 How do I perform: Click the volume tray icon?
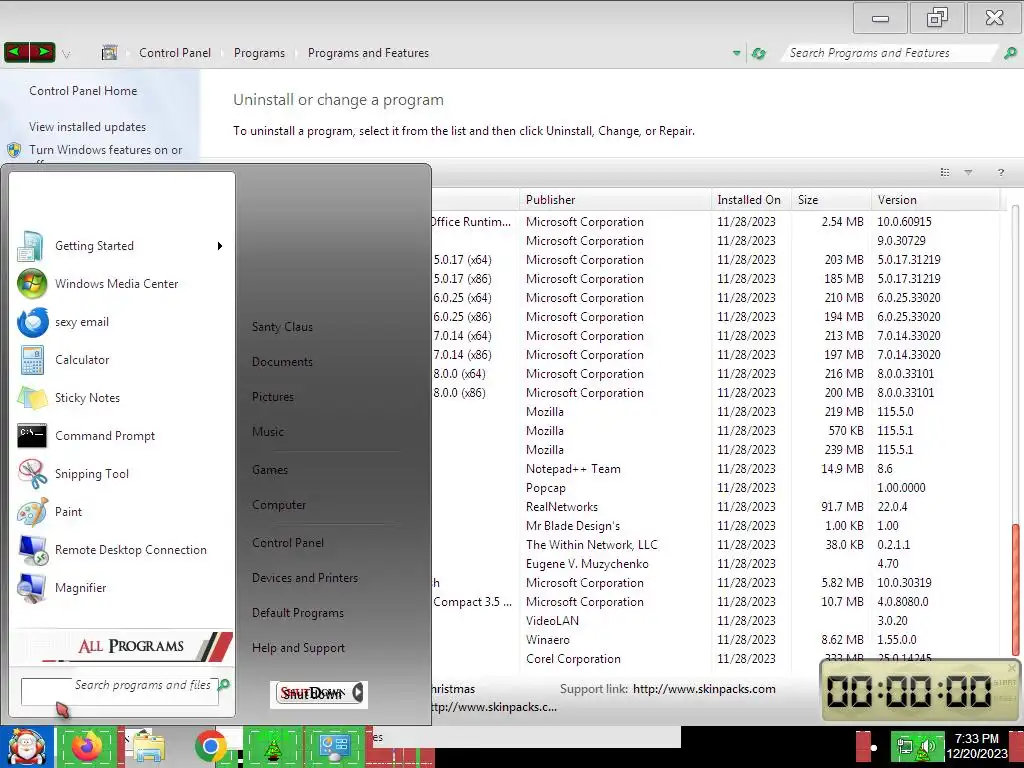[927, 746]
